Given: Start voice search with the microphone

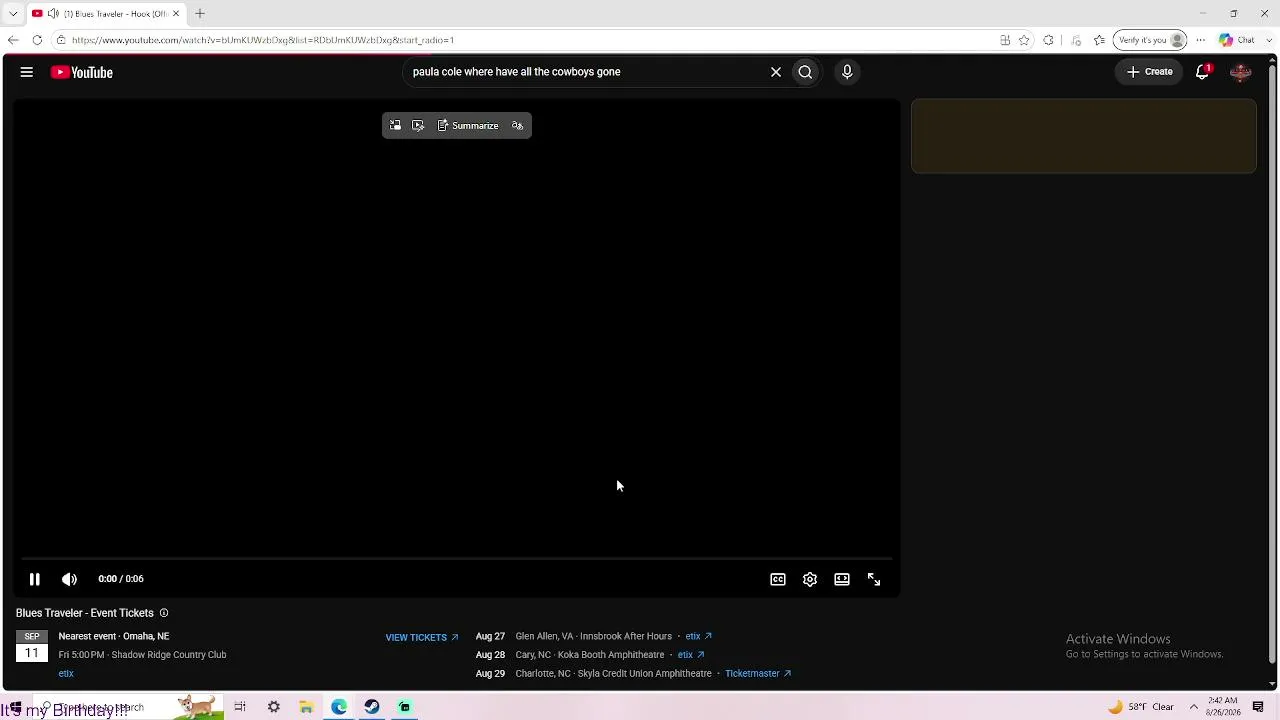Looking at the screenshot, I should click(x=847, y=72).
